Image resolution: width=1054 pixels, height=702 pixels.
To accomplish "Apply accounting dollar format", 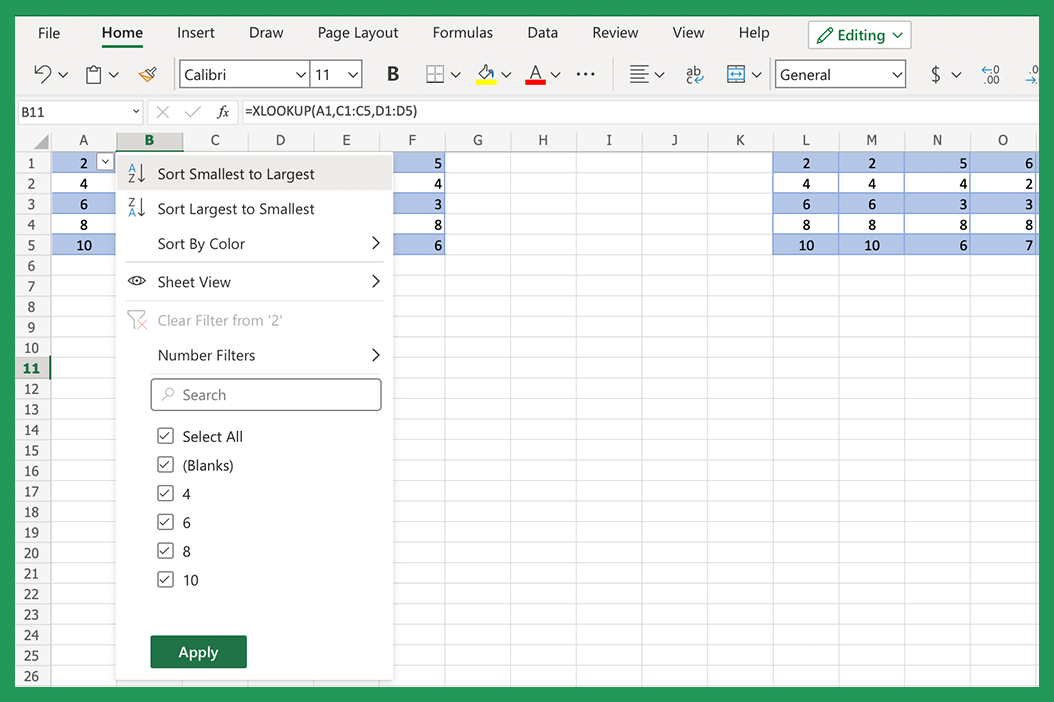I will (938, 74).
